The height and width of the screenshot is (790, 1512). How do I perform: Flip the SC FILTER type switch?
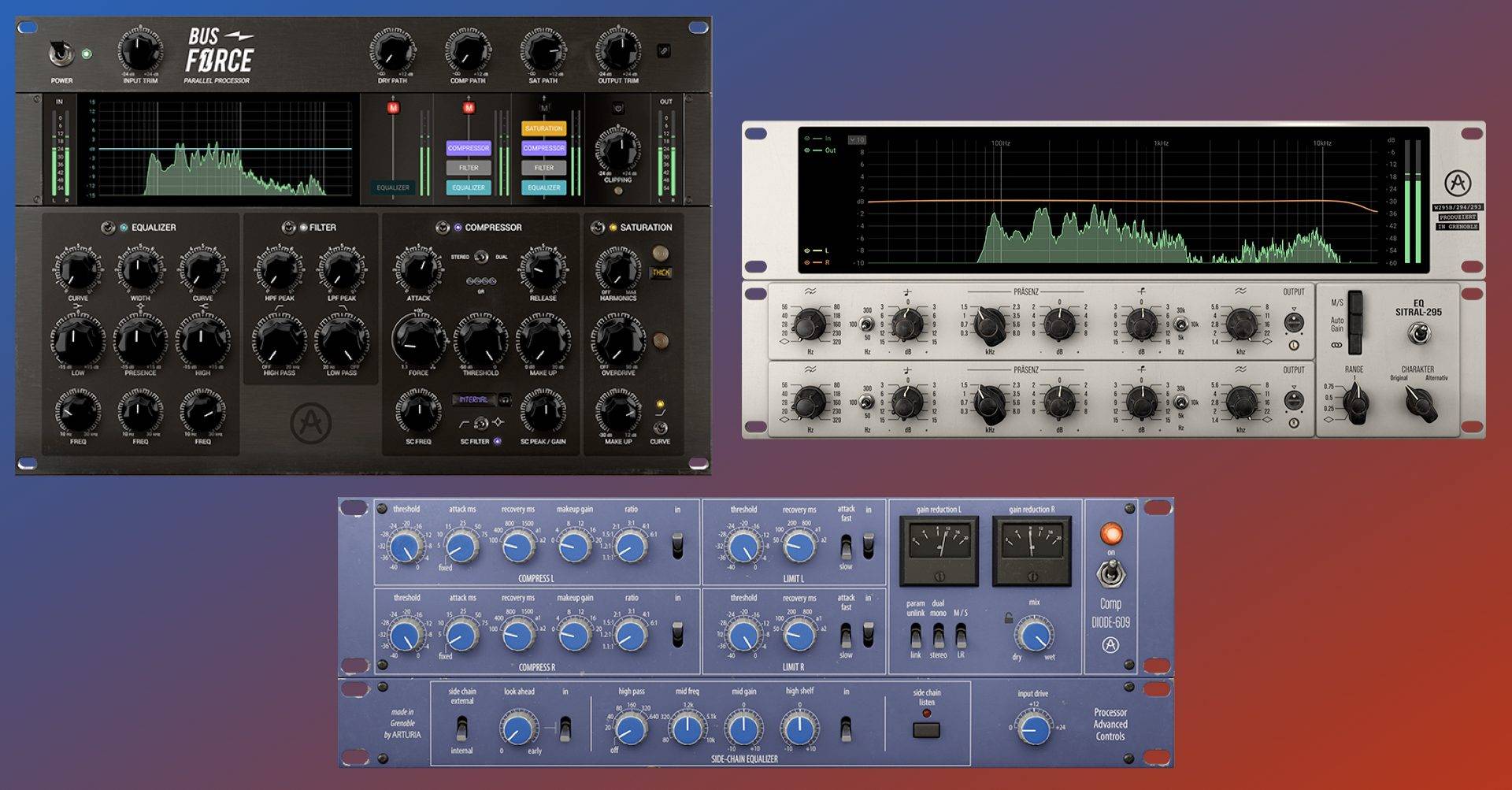click(480, 423)
